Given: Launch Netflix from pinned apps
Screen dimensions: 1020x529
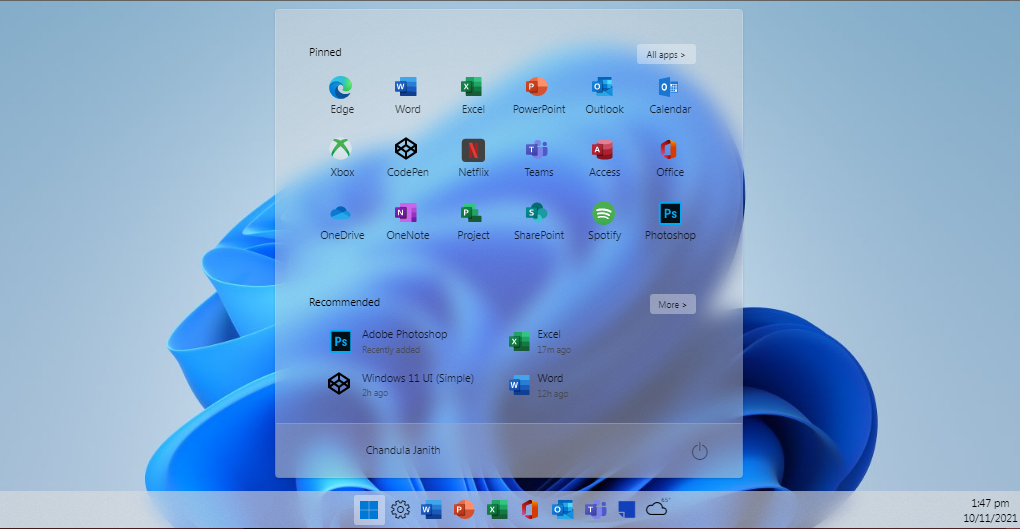Looking at the screenshot, I should [473, 152].
